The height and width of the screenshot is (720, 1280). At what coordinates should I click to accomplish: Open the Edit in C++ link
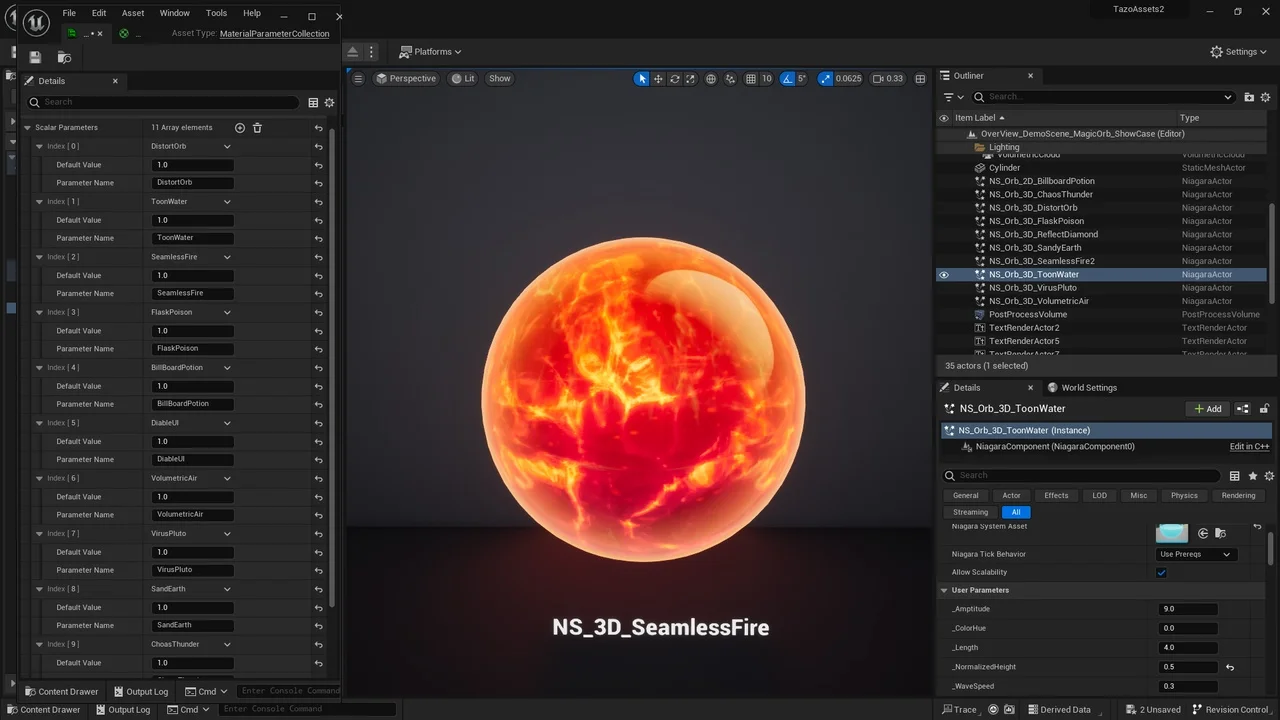(x=1249, y=447)
